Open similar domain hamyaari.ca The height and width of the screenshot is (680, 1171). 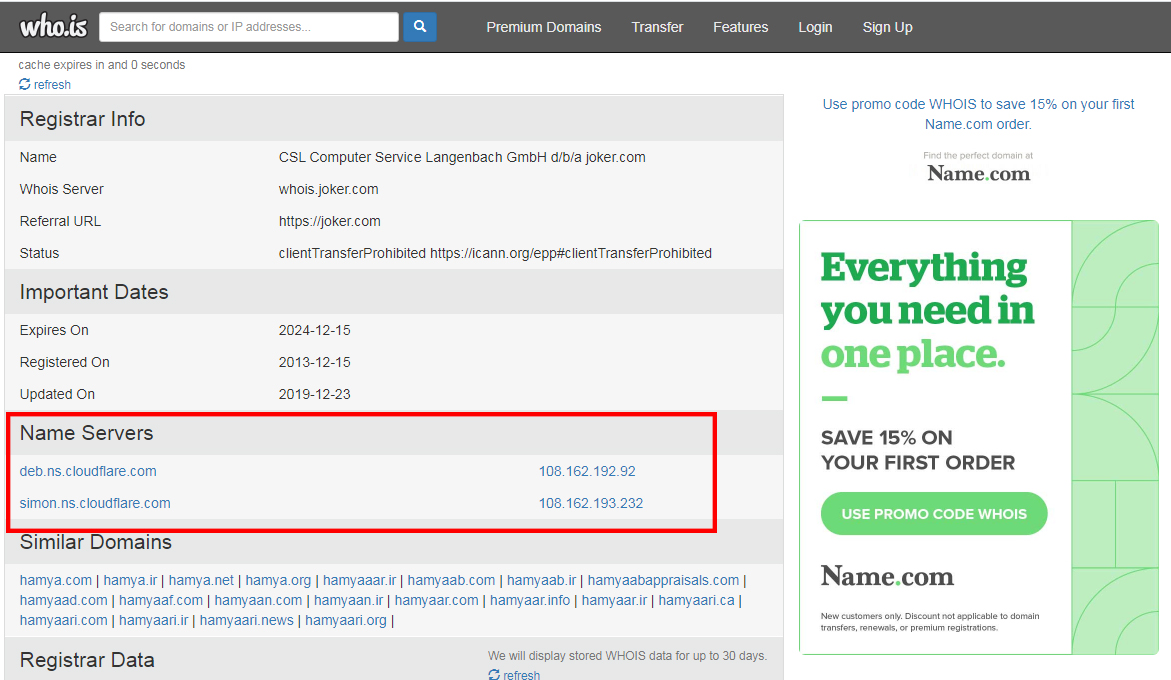coord(696,600)
